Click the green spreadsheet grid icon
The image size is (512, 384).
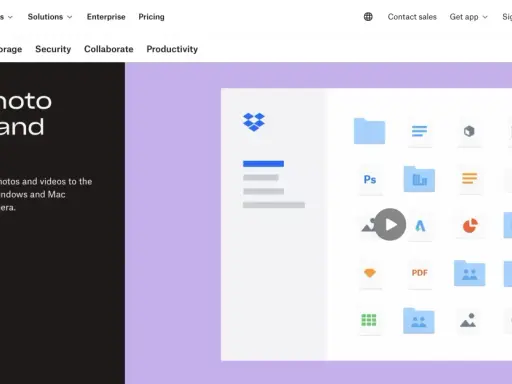pyautogui.click(x=369, y=320)
